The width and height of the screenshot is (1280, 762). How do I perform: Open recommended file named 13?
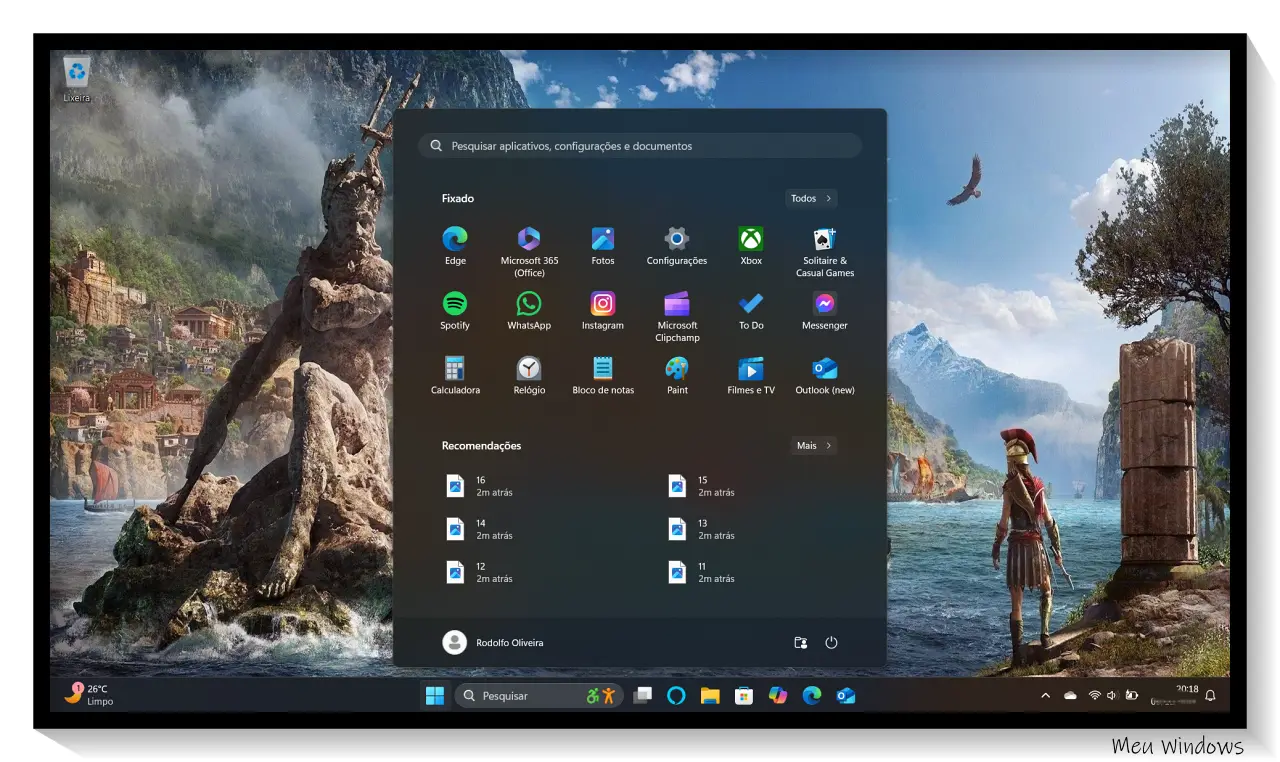pyautogui.click(x=702, y=529)
